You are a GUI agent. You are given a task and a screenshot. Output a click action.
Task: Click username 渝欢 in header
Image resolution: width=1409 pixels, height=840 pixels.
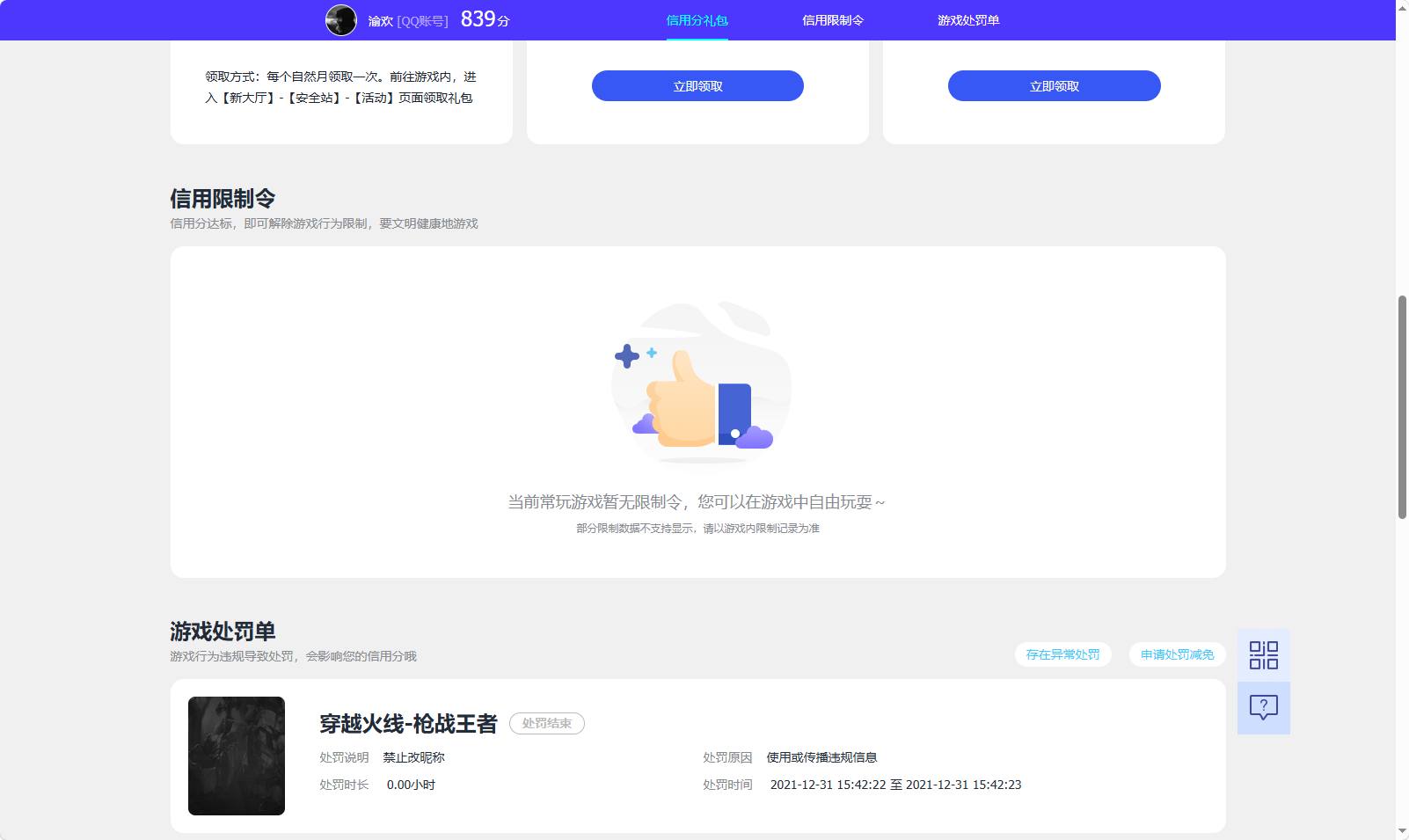[380, 21]
